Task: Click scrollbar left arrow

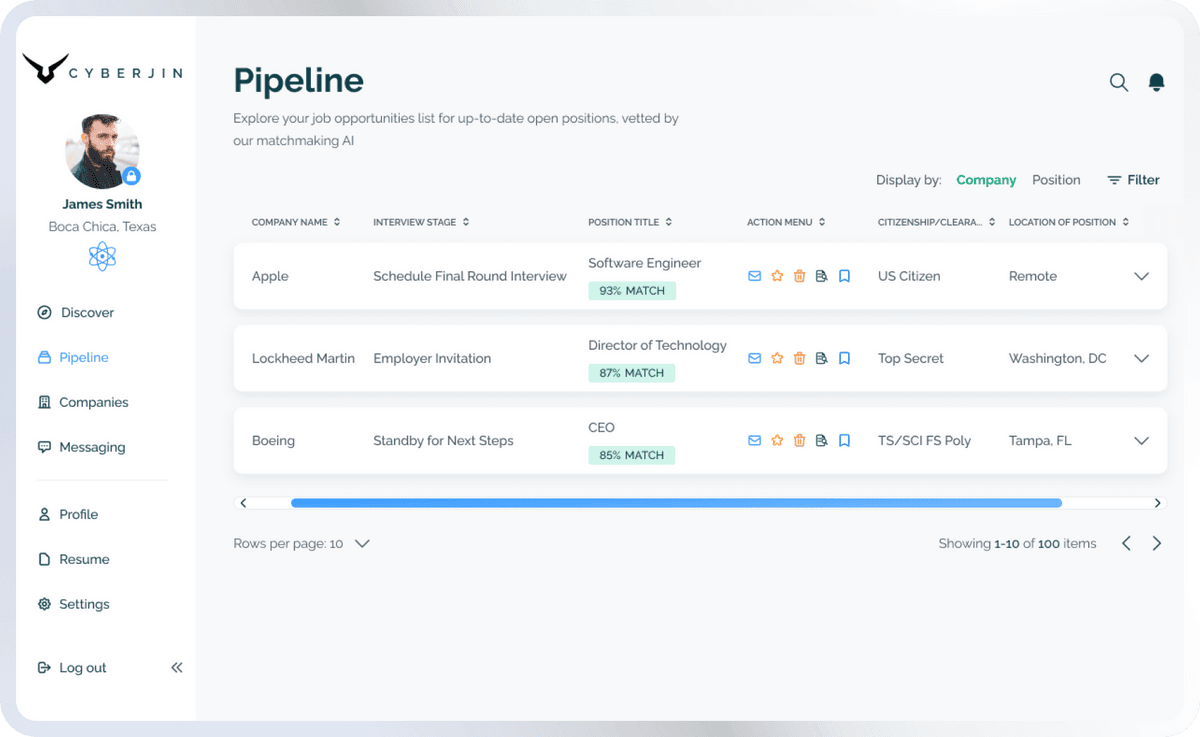Action: pyautogui.click(x=243, y=503)
